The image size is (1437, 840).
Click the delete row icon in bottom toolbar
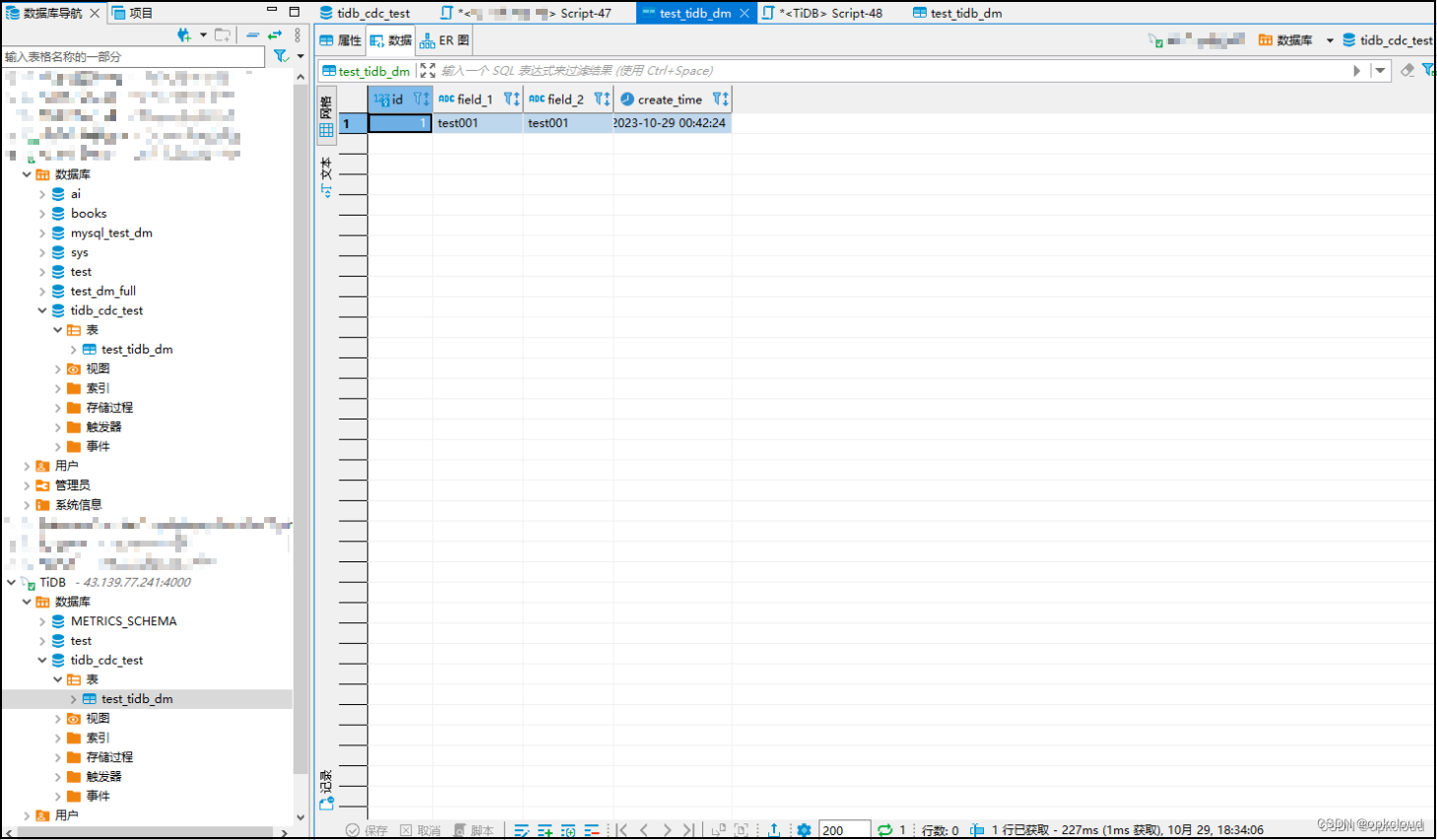coord(592,830)
